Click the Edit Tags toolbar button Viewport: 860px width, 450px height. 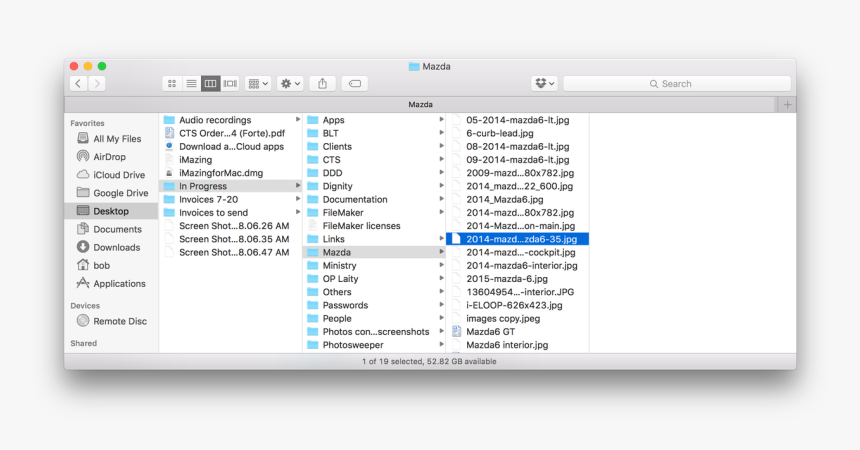(x=355, y=83)
